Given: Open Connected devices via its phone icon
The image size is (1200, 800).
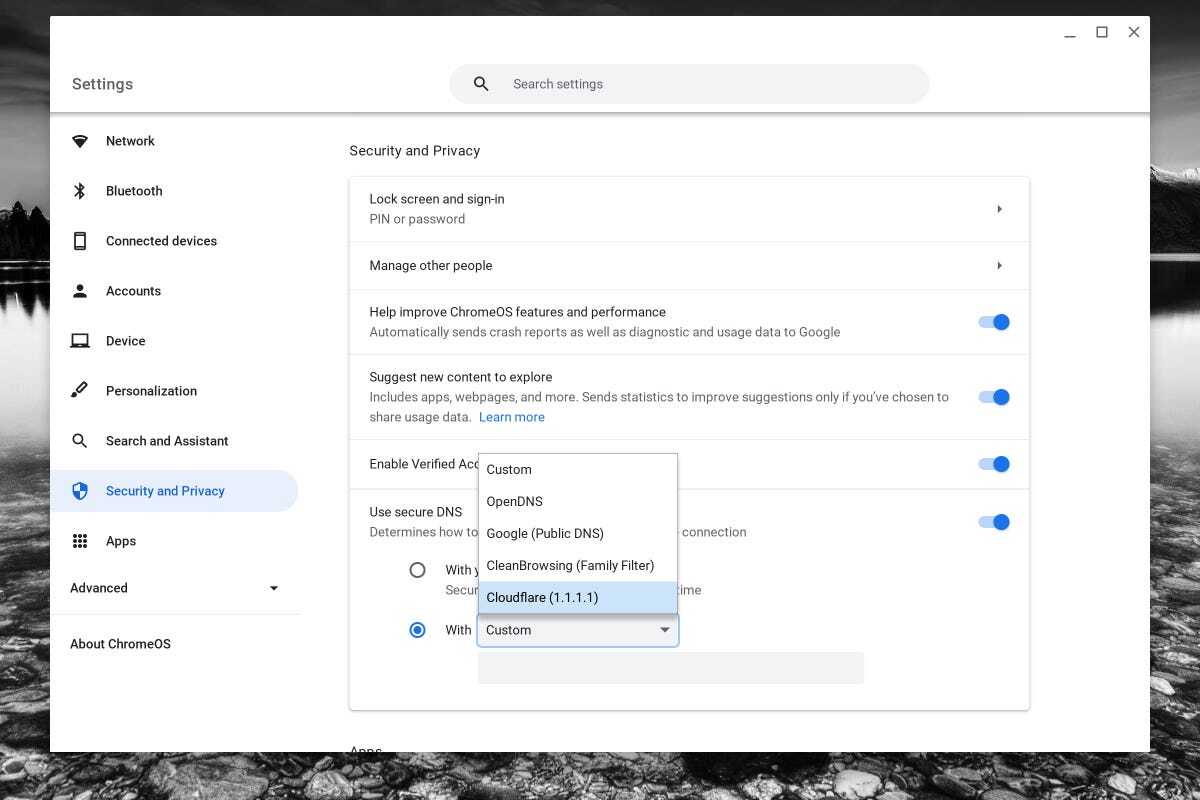Looking at the screenshot, I should (80, 241).
